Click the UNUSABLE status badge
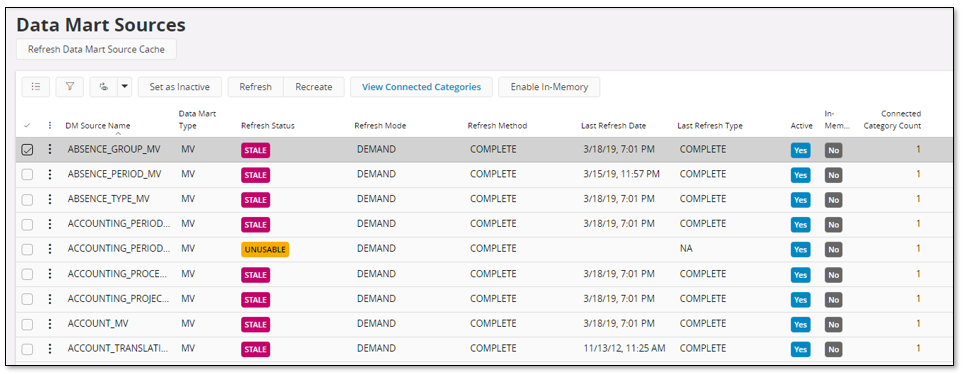The width and height of the screenshot is (963, 374). [x=265, y=249]
